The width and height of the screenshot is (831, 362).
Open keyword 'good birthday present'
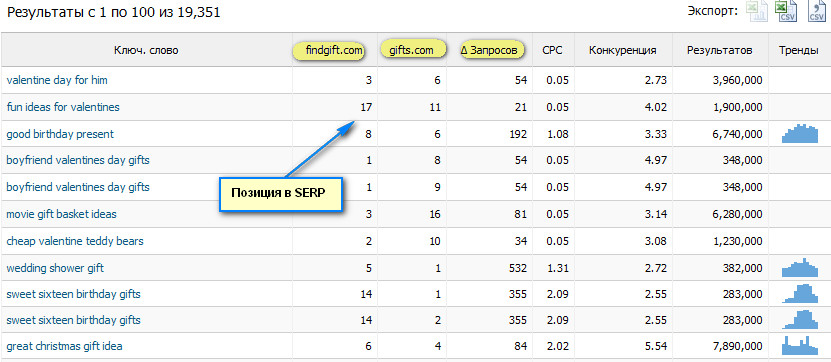tap(60, 134)
